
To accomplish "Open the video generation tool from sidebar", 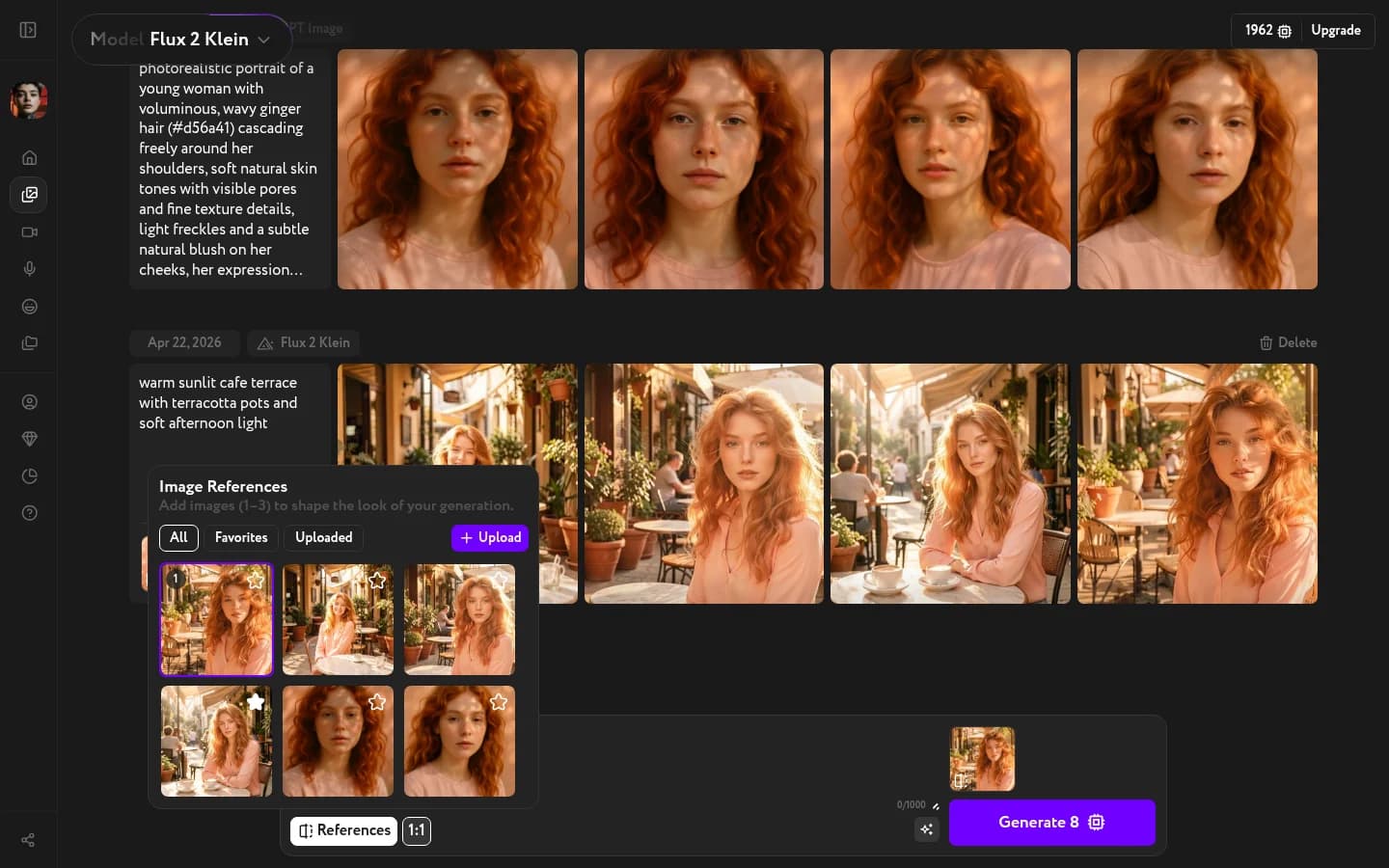I will 29,232.
